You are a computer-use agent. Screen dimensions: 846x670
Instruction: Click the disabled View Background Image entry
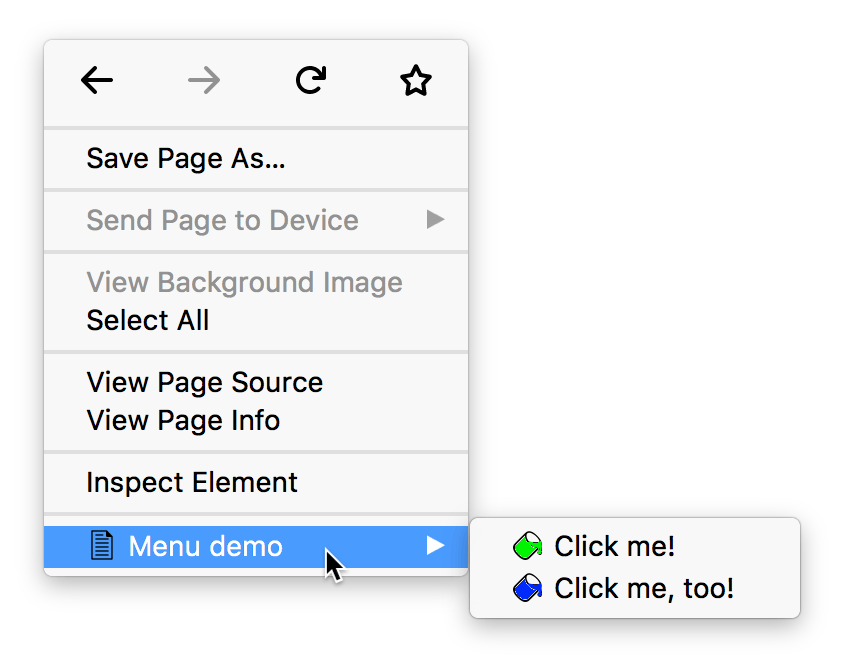pyautogui.click(x=244, y=283)
